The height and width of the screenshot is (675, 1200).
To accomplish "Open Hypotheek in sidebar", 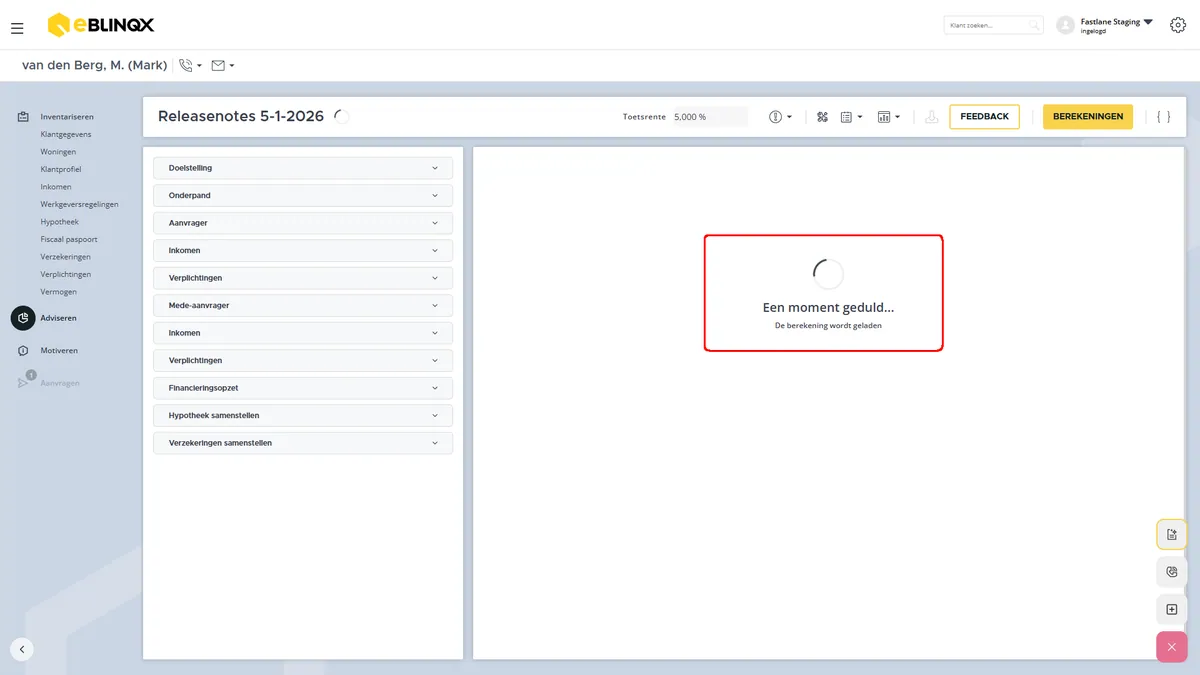I will [x=59, y=222].
